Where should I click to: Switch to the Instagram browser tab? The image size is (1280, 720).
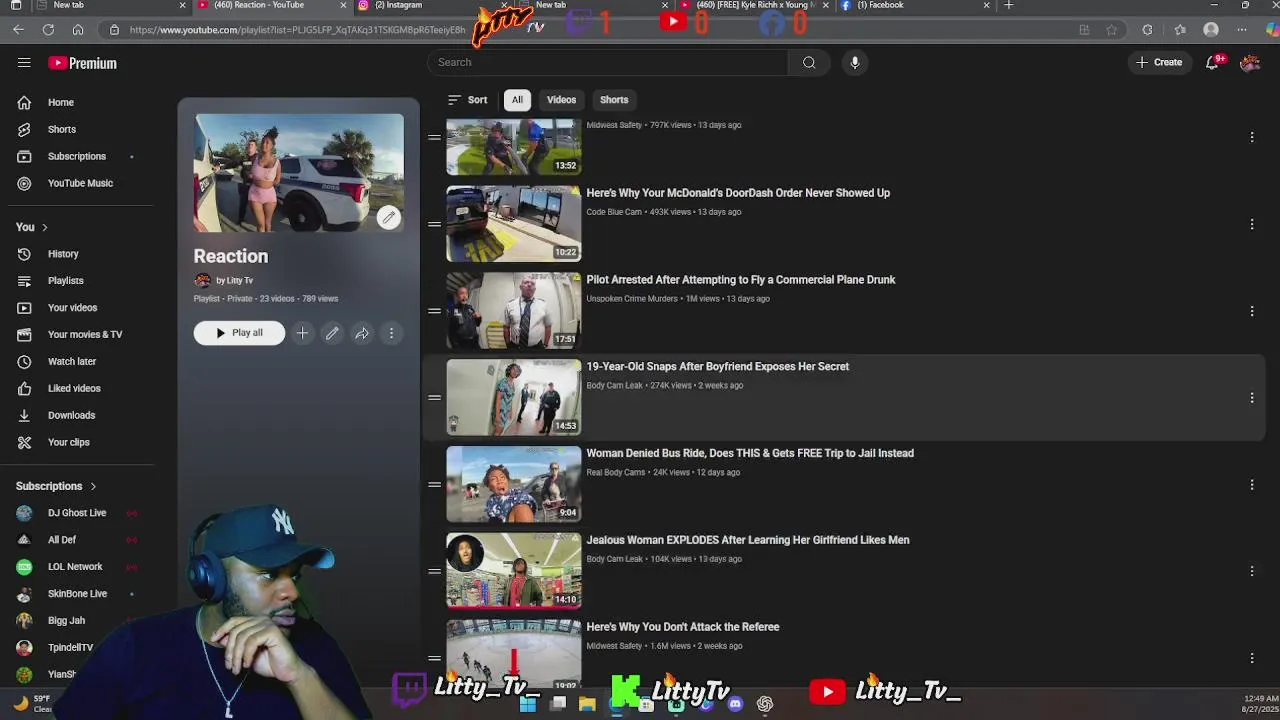(x=420, y=5)
